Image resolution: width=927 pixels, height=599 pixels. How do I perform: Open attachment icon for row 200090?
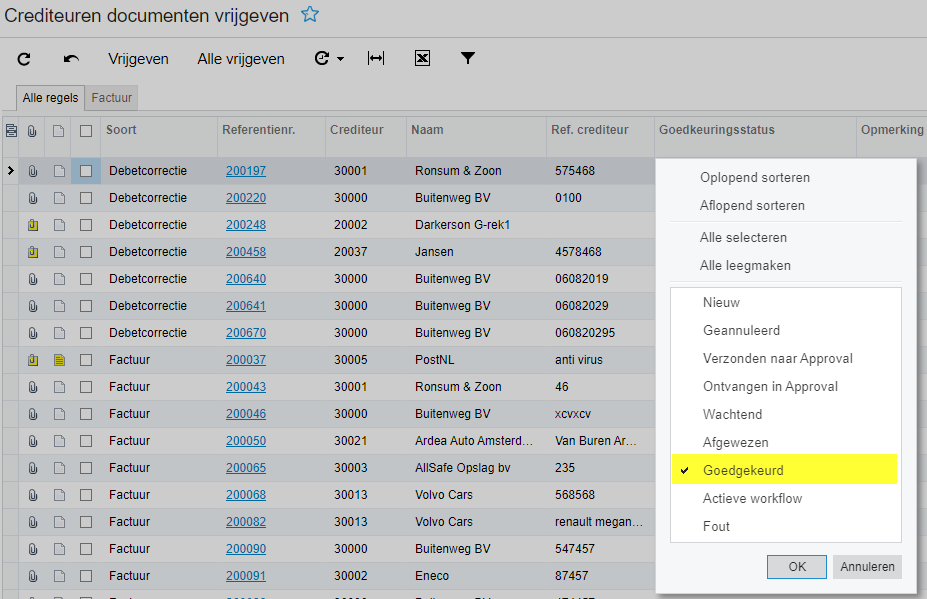point(33,549)
